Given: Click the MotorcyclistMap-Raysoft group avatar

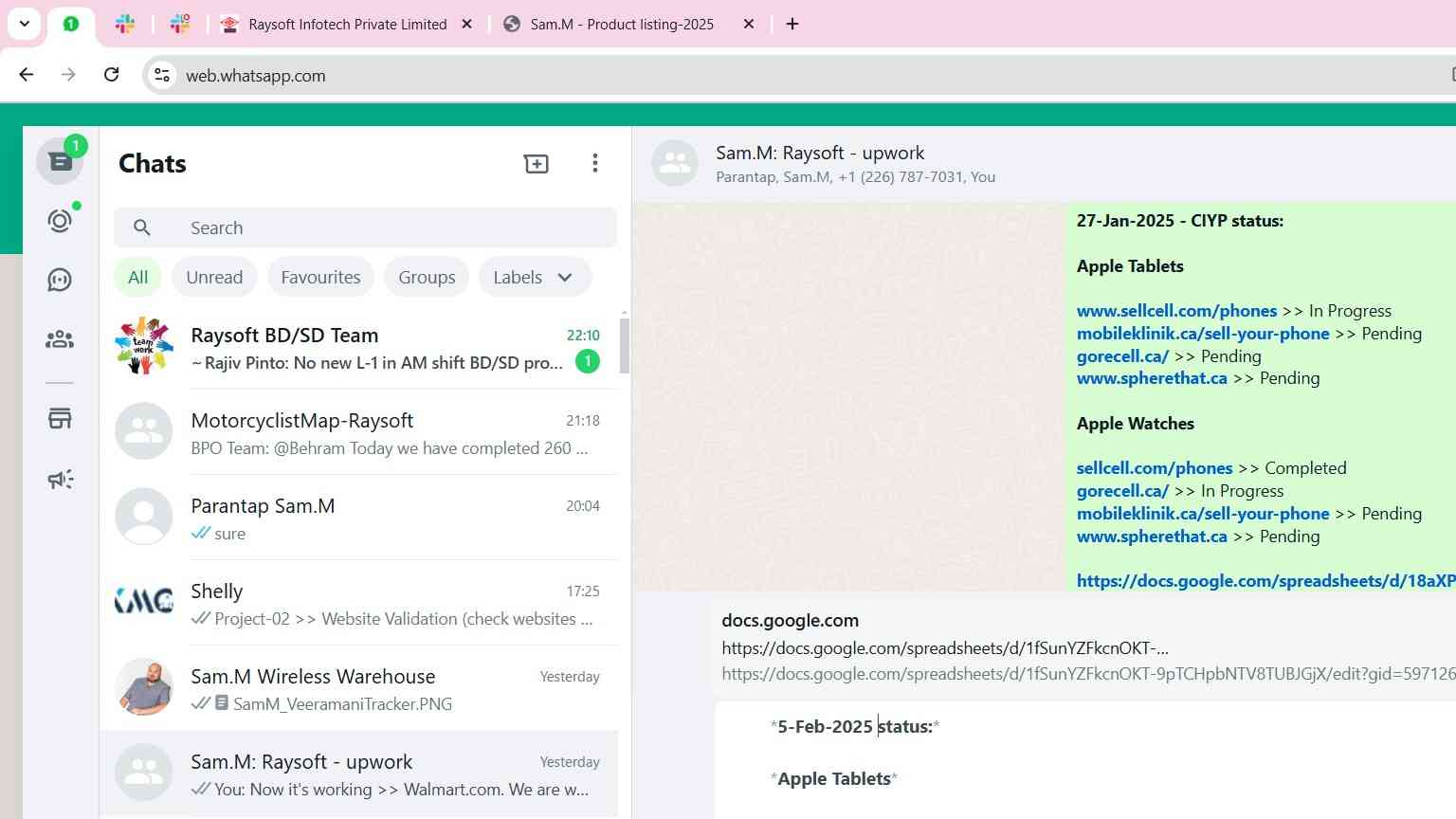Looking at the screenshot, I should point(144,431).
